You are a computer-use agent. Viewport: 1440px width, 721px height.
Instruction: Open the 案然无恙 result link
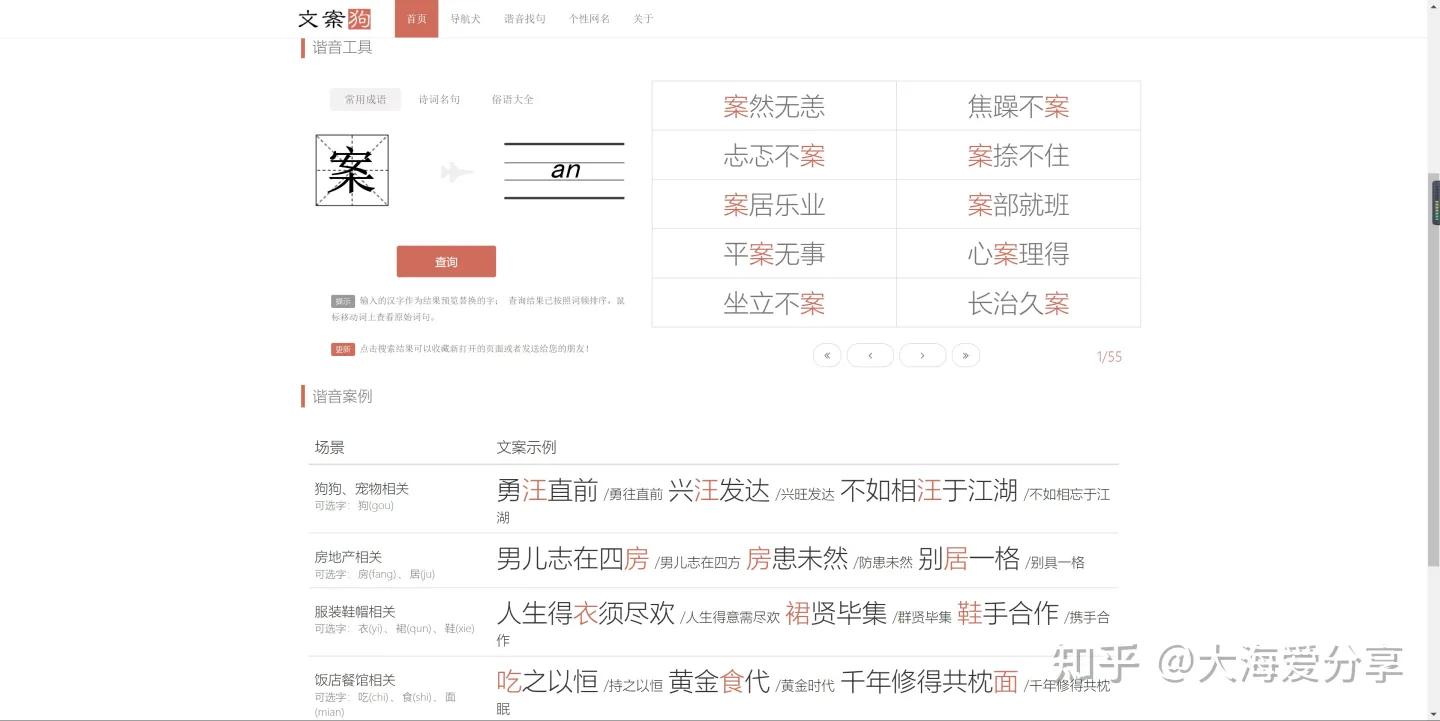pos(774,105)
